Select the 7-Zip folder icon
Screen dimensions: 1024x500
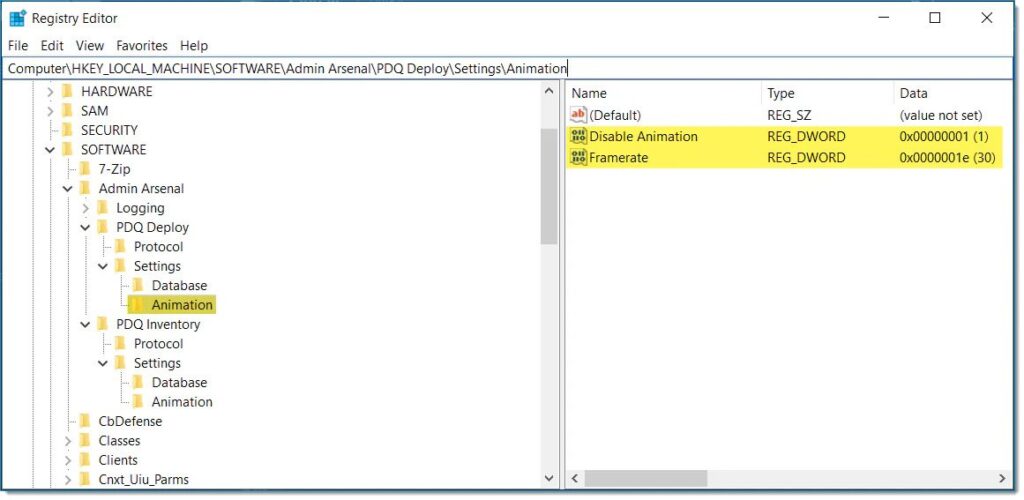click(x=85, y=169)
